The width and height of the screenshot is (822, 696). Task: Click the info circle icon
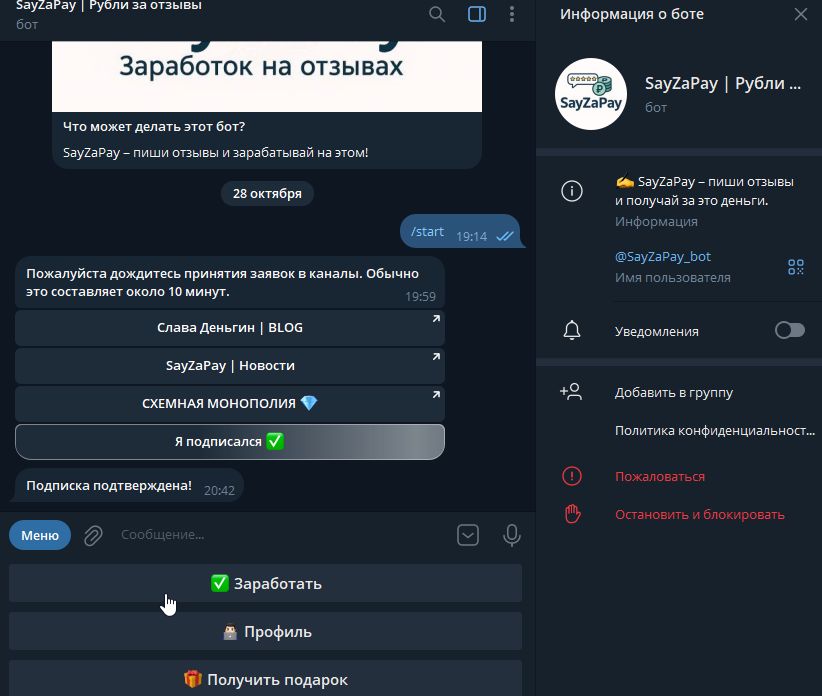(x=572, y=191)
